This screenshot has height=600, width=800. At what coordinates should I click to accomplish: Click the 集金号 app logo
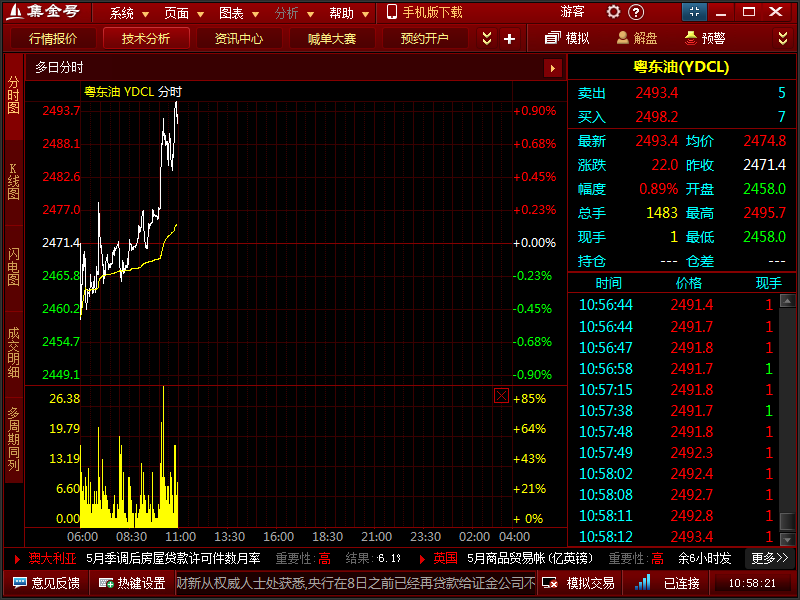pyautogui.click(x=43, y=11)
